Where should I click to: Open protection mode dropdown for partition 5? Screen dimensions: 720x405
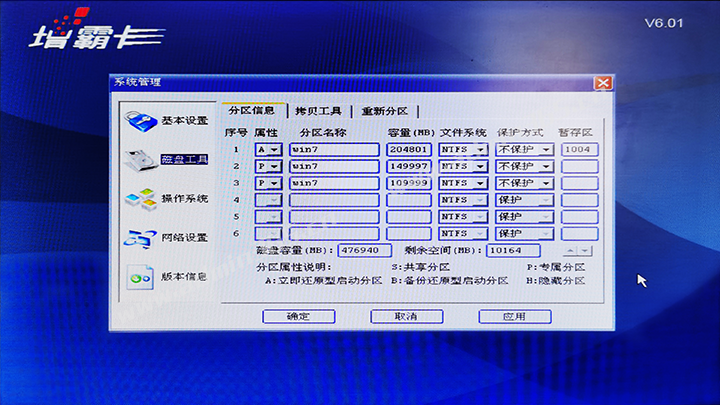click(x=546, y=217)
